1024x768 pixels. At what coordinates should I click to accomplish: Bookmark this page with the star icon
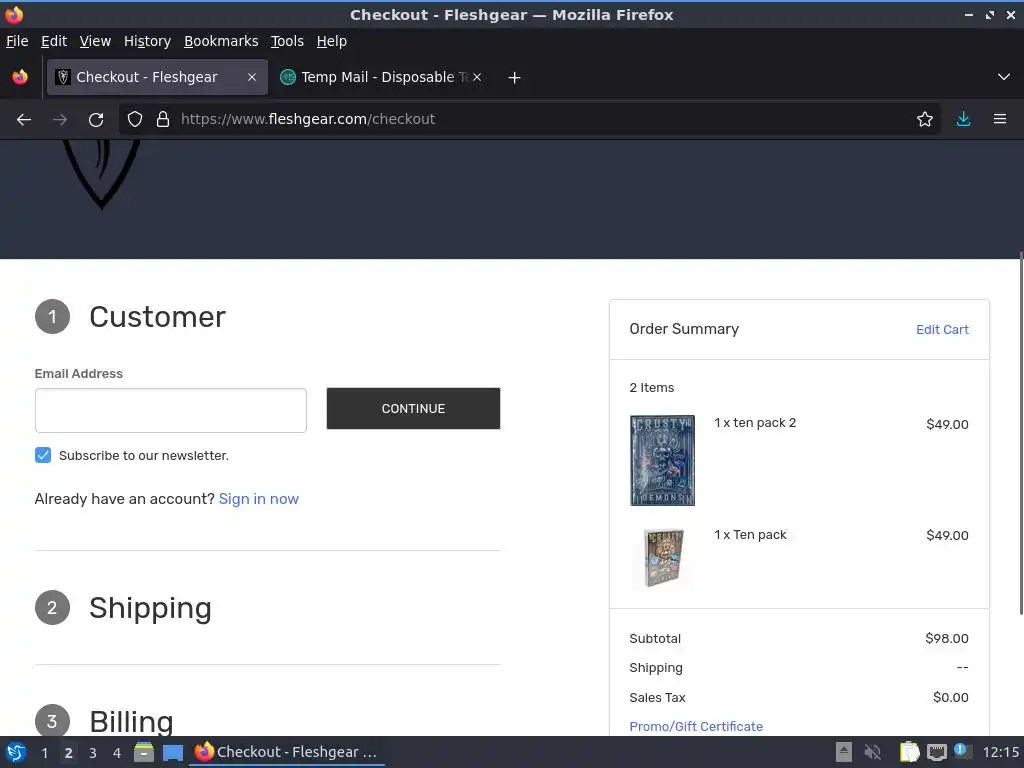(x=925, y=120)
